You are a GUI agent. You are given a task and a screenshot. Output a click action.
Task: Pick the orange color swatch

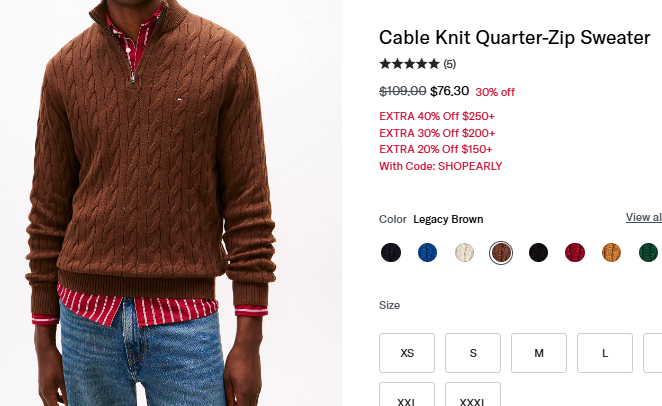coord(611,252)
